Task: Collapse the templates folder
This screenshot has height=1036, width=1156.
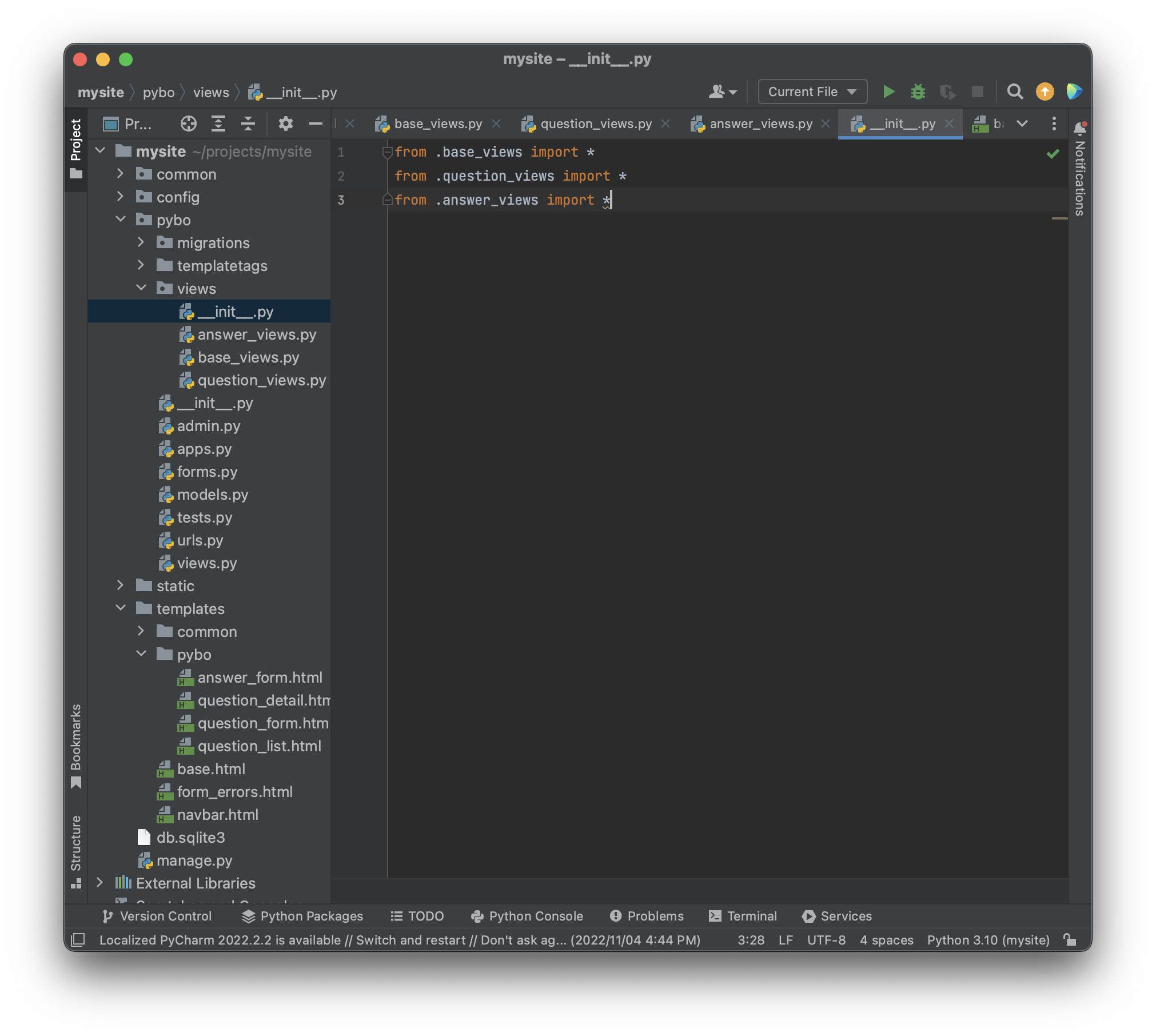Action: tap(121, 608)
